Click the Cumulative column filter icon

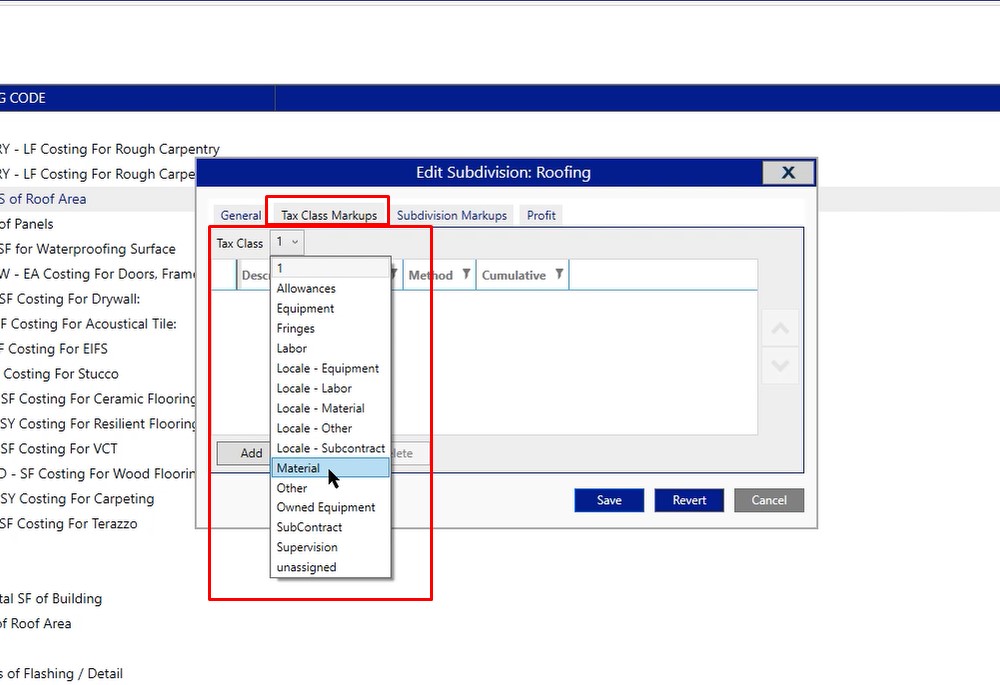(559, 275)
